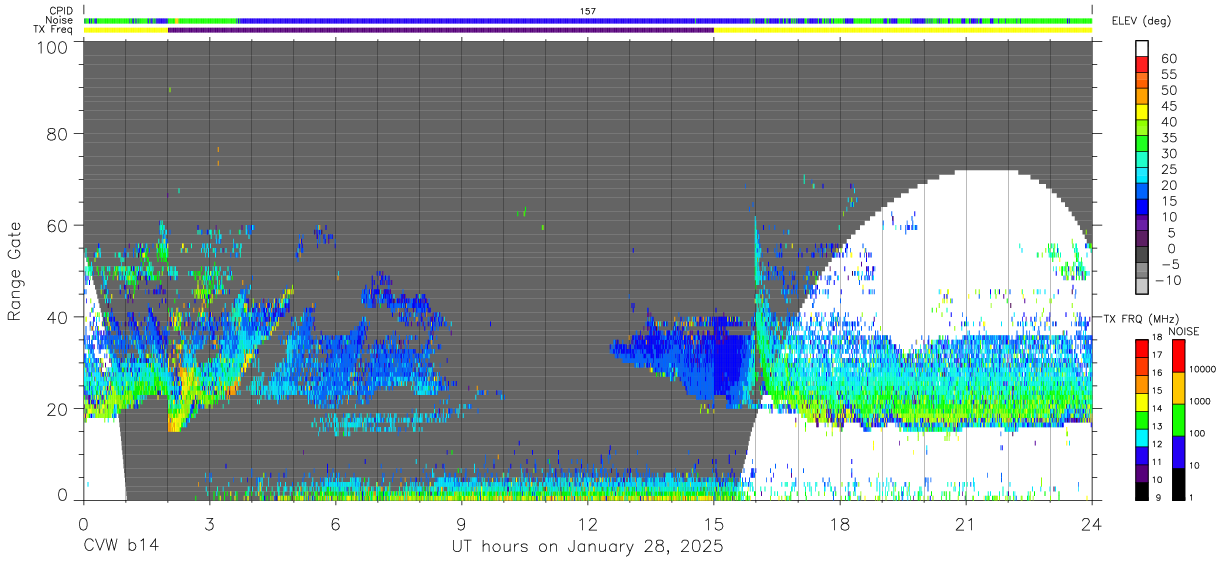Click the x-axis hour marker "24"
Screen dimensions: 1228x567
click(x=1091, y=524)
